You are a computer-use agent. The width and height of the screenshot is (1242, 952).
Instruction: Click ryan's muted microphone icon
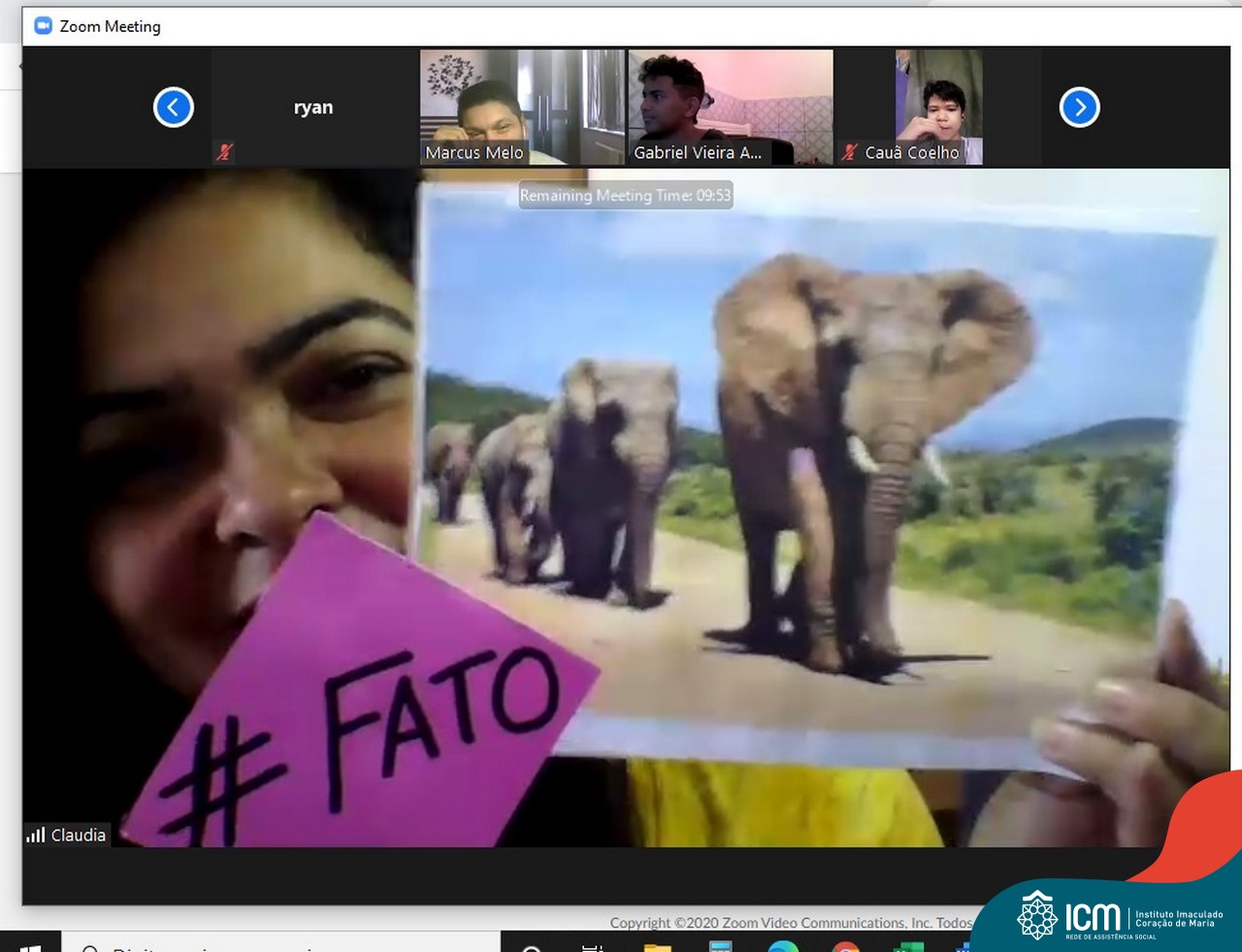point(224,151)
